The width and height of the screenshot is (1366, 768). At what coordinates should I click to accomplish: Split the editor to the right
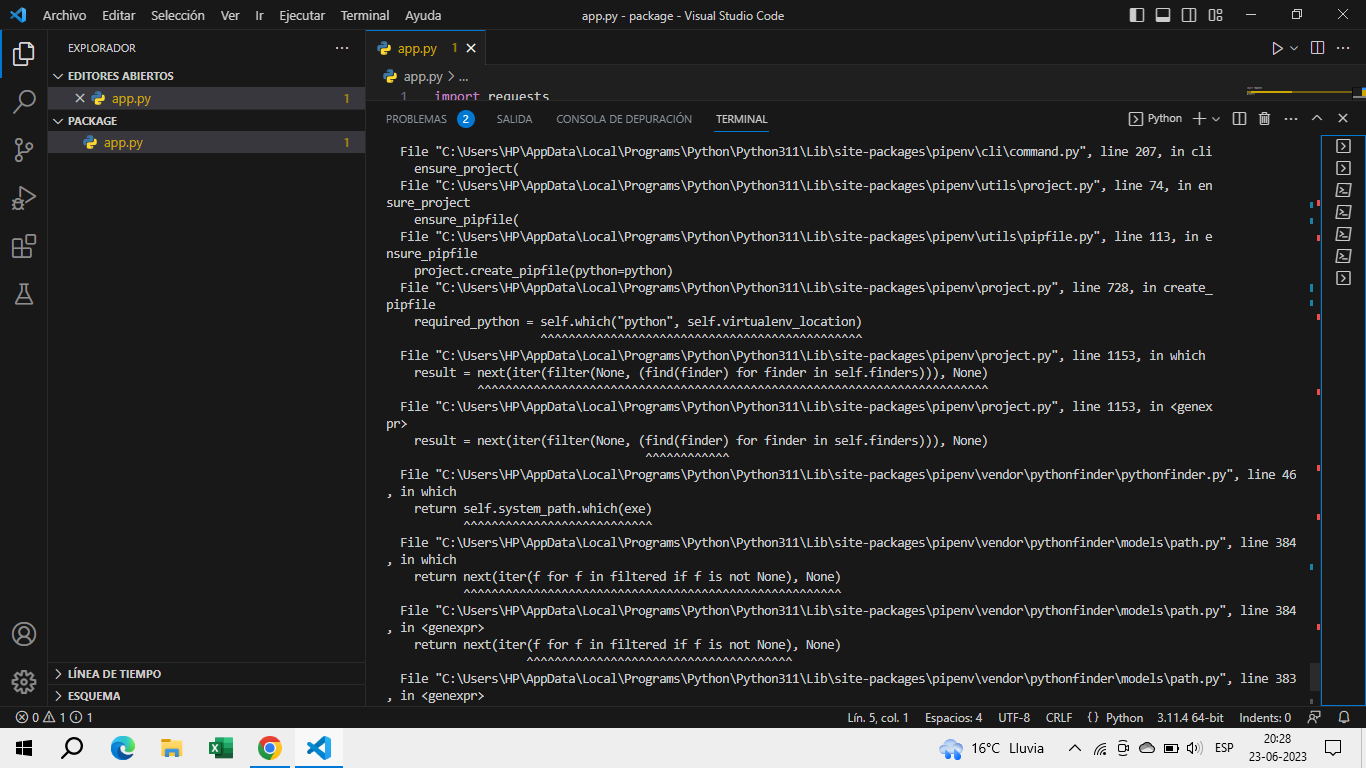1317,48
